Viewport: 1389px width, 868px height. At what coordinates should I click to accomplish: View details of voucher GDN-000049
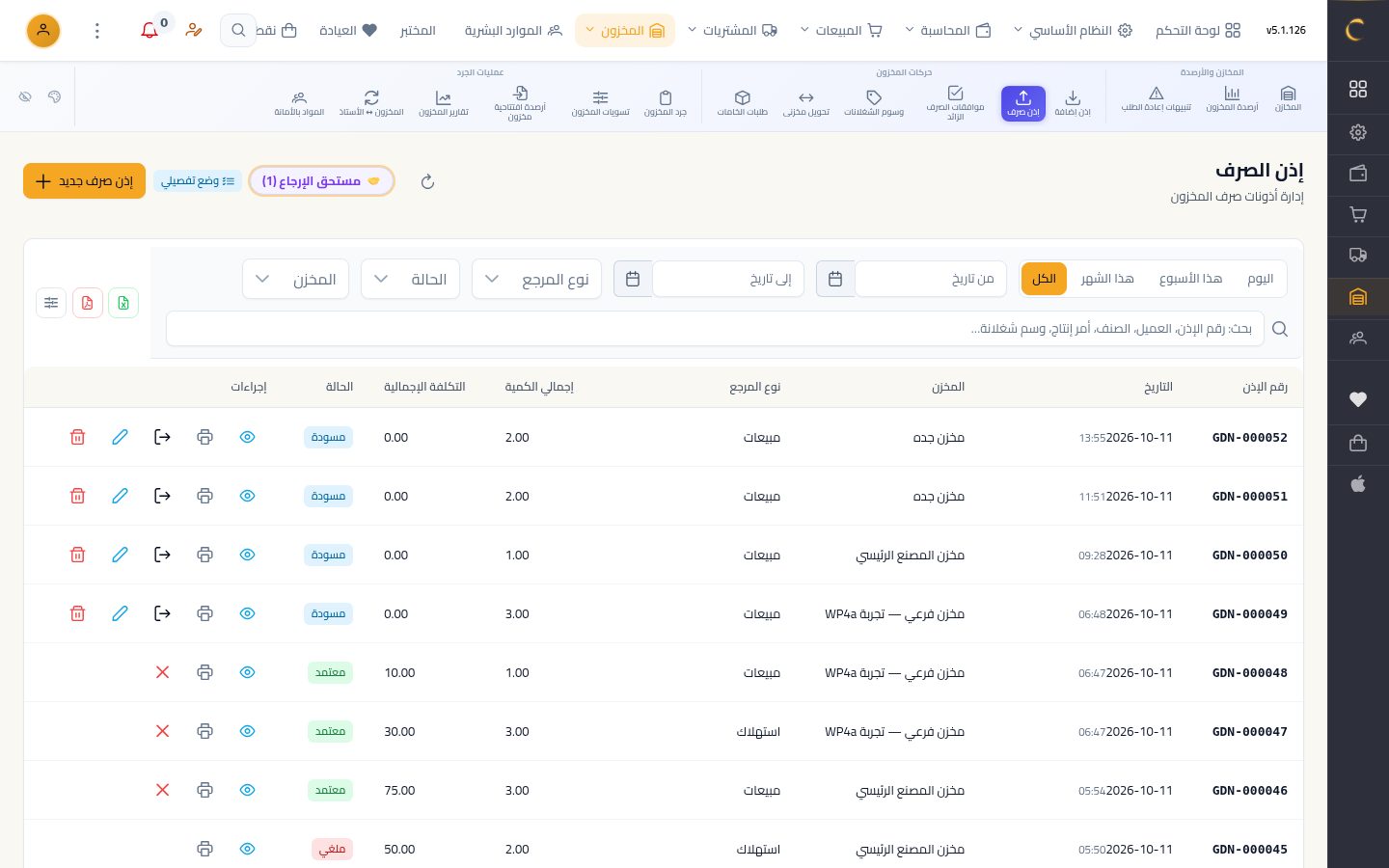click(247, 613)
